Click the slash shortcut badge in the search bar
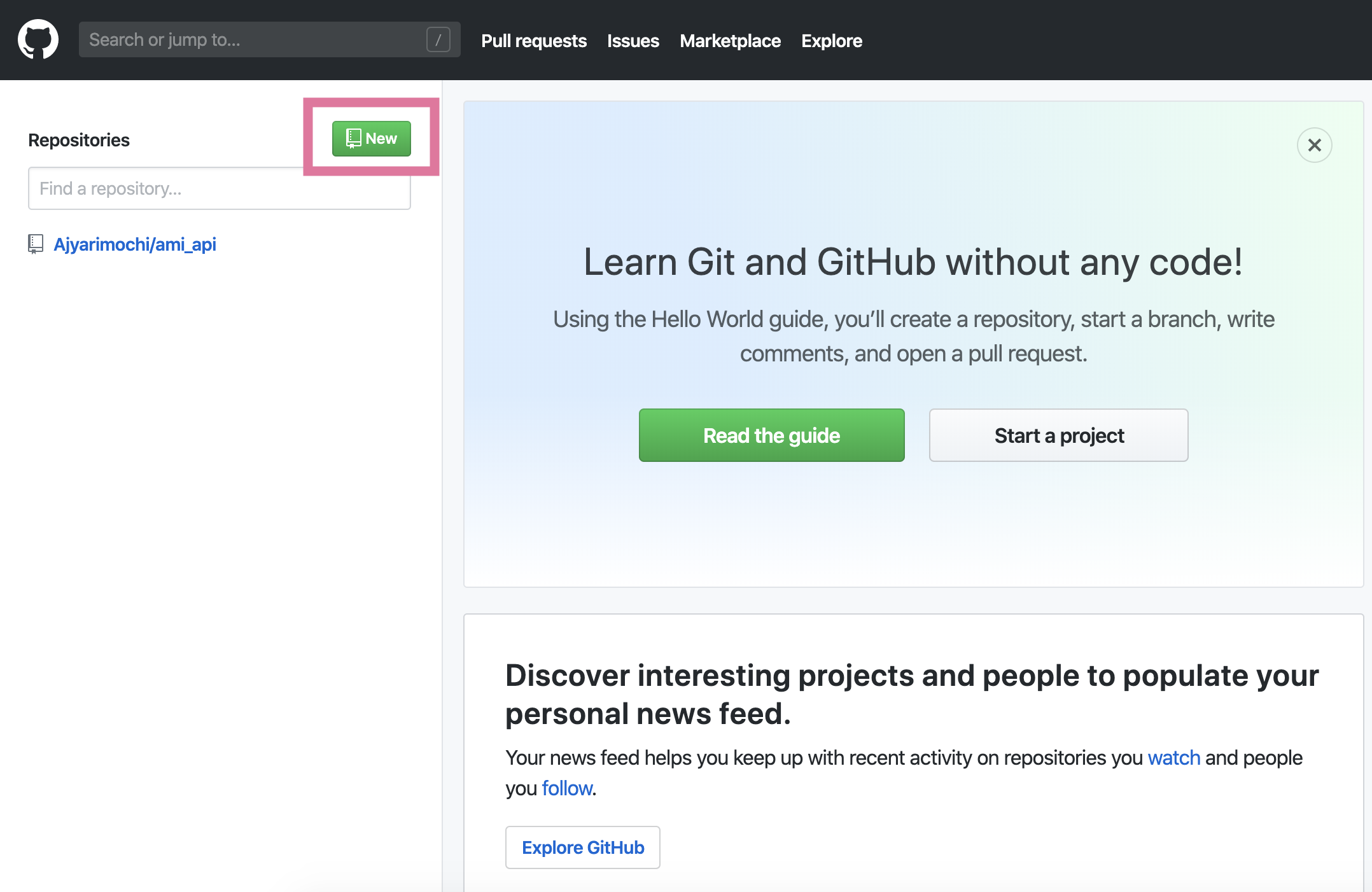Viewport: 1372px width, 892px height. tap(438, 39)
